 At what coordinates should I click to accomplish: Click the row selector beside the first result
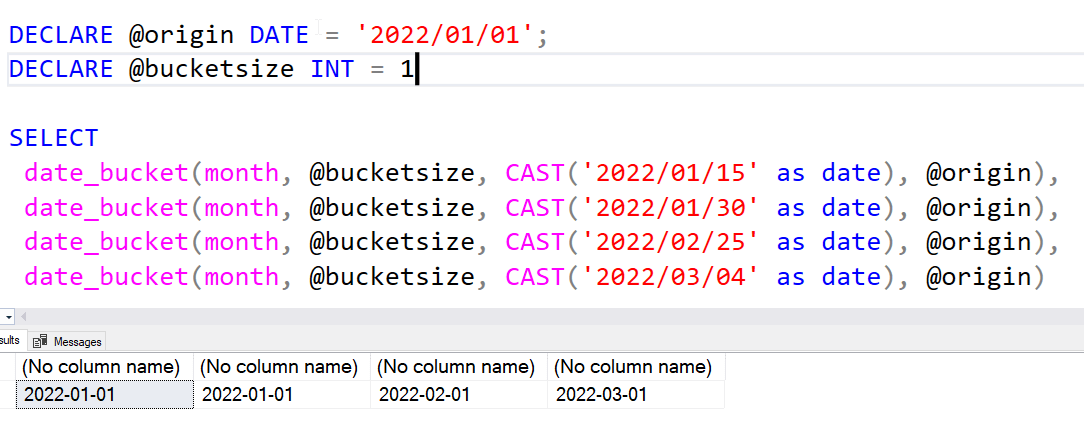7,395
